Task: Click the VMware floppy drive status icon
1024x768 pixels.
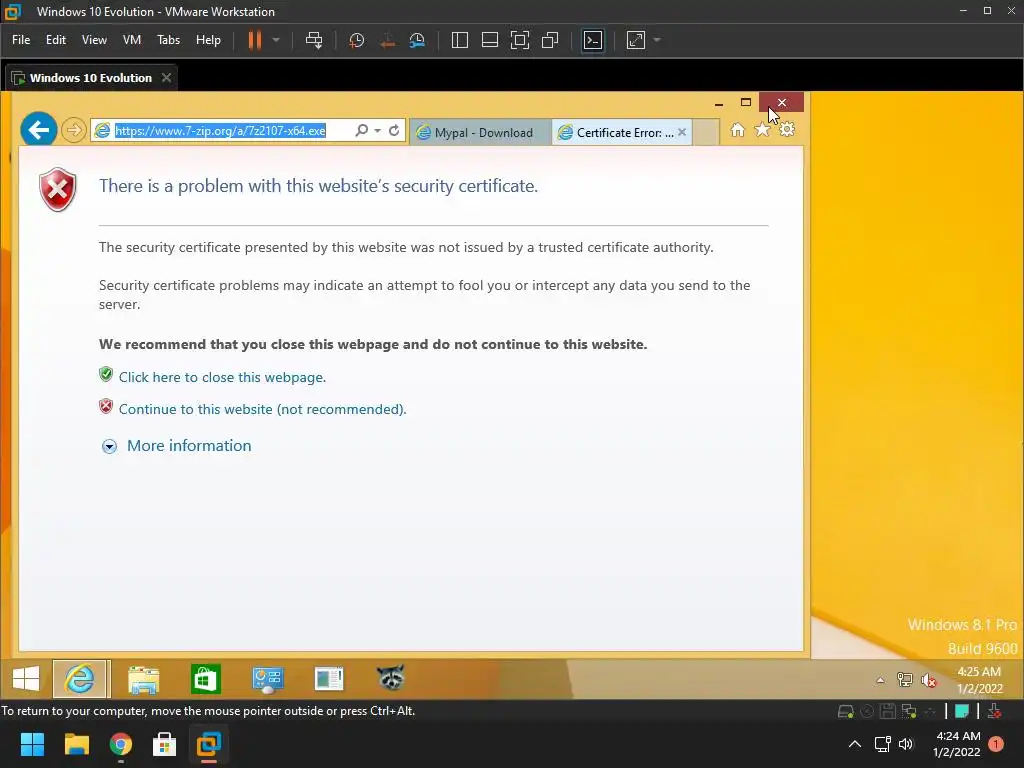Action: point(888,711)
